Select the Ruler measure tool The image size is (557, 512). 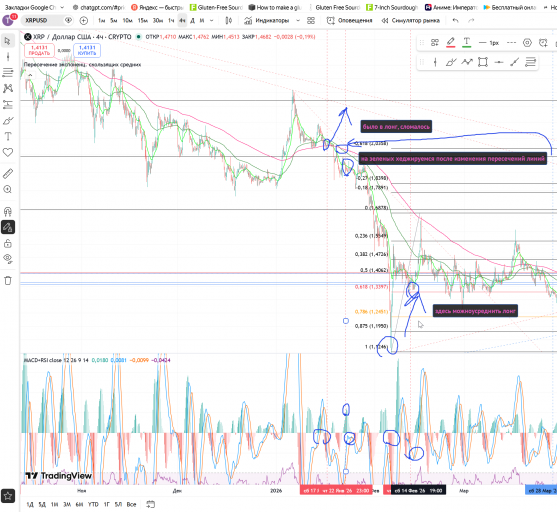(7, 173)
